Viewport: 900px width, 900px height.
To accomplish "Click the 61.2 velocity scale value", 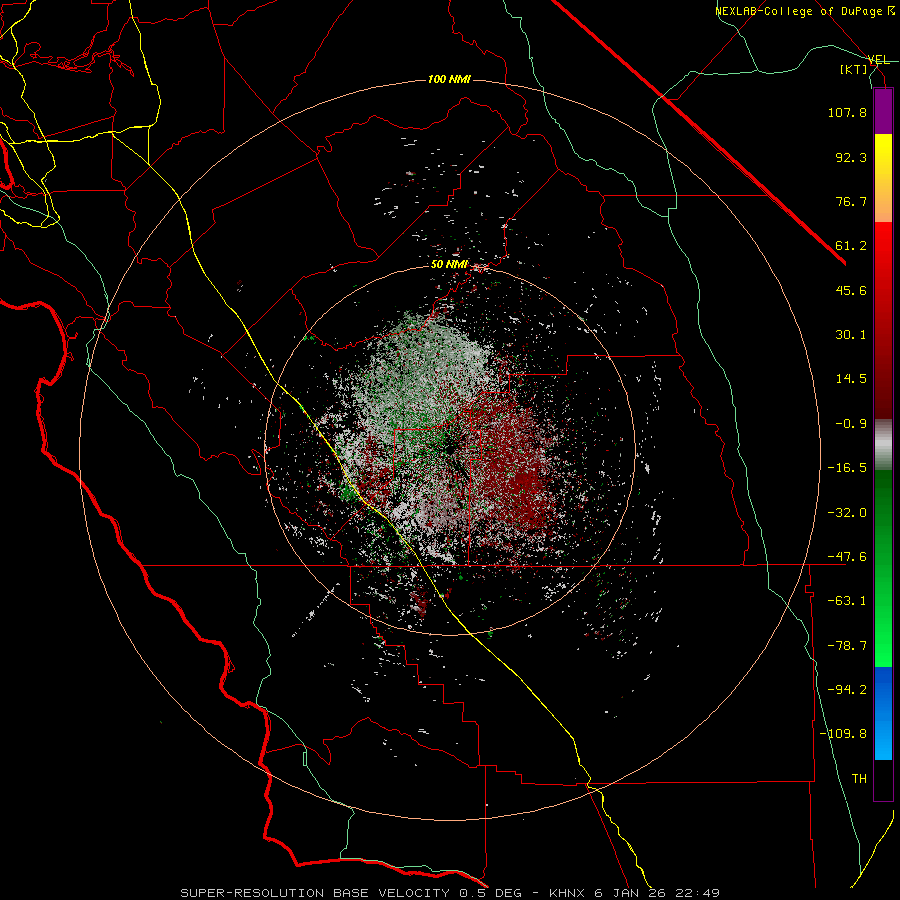I will tap(851, 246).
